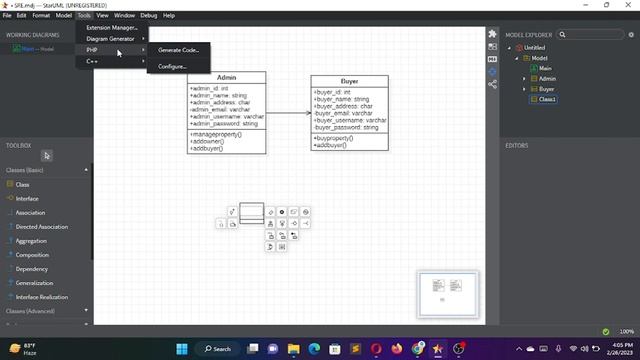The image size is (640, 360).
Task: Open the View menu
Action: click(102, 16)
